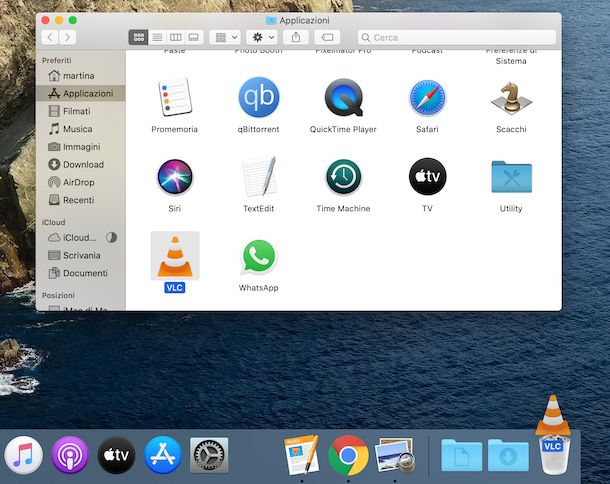This screenshot has width=610, height=484.
Task: Click the Cerca search field
Action: pos(457,37)
